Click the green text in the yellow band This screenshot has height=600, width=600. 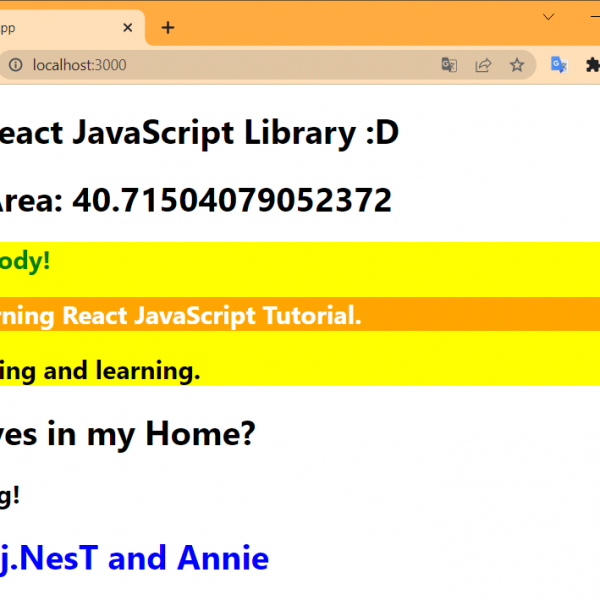pyautogui.click(x=25, y=261)
